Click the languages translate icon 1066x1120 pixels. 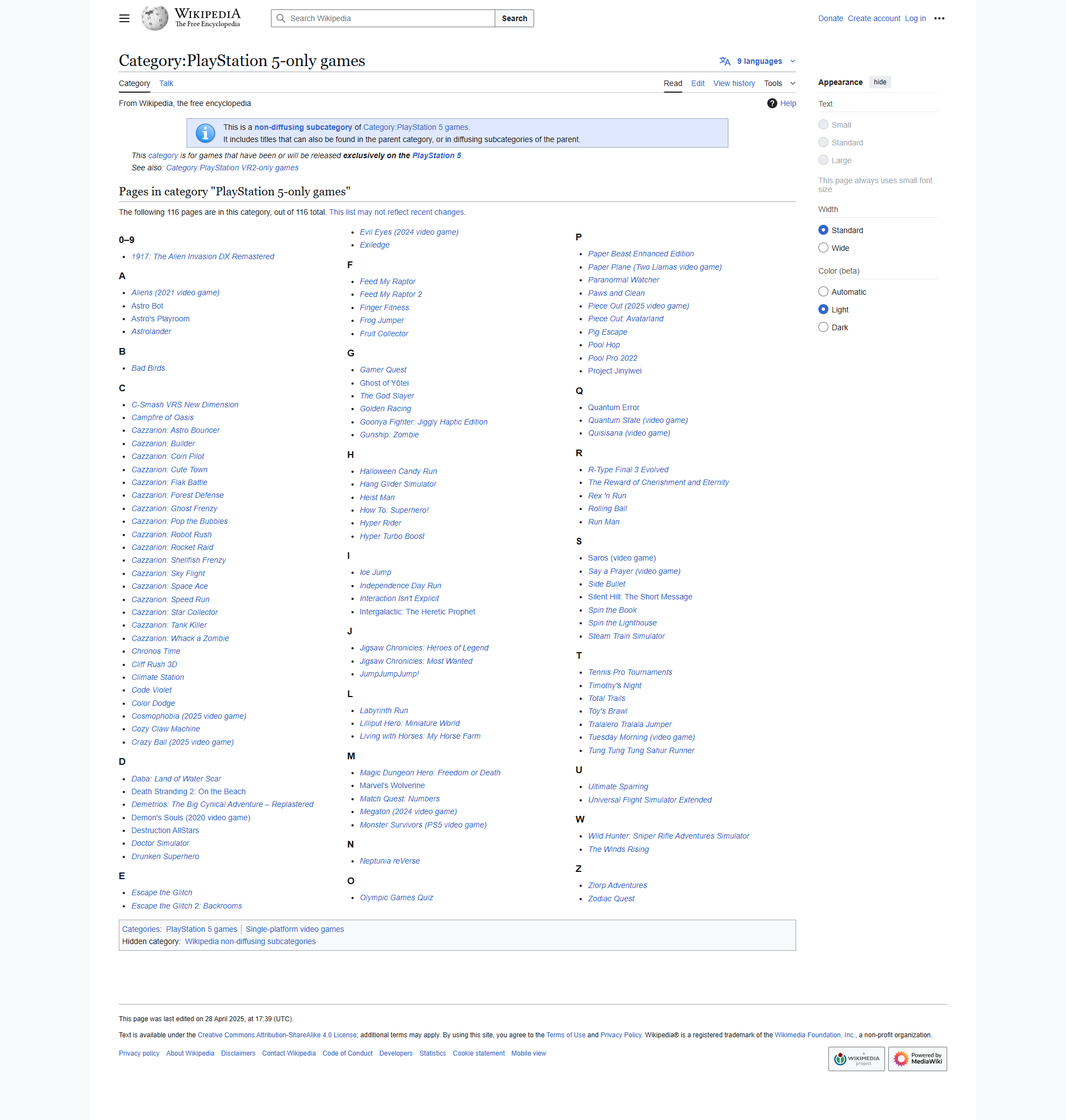[x=725, y=62]
